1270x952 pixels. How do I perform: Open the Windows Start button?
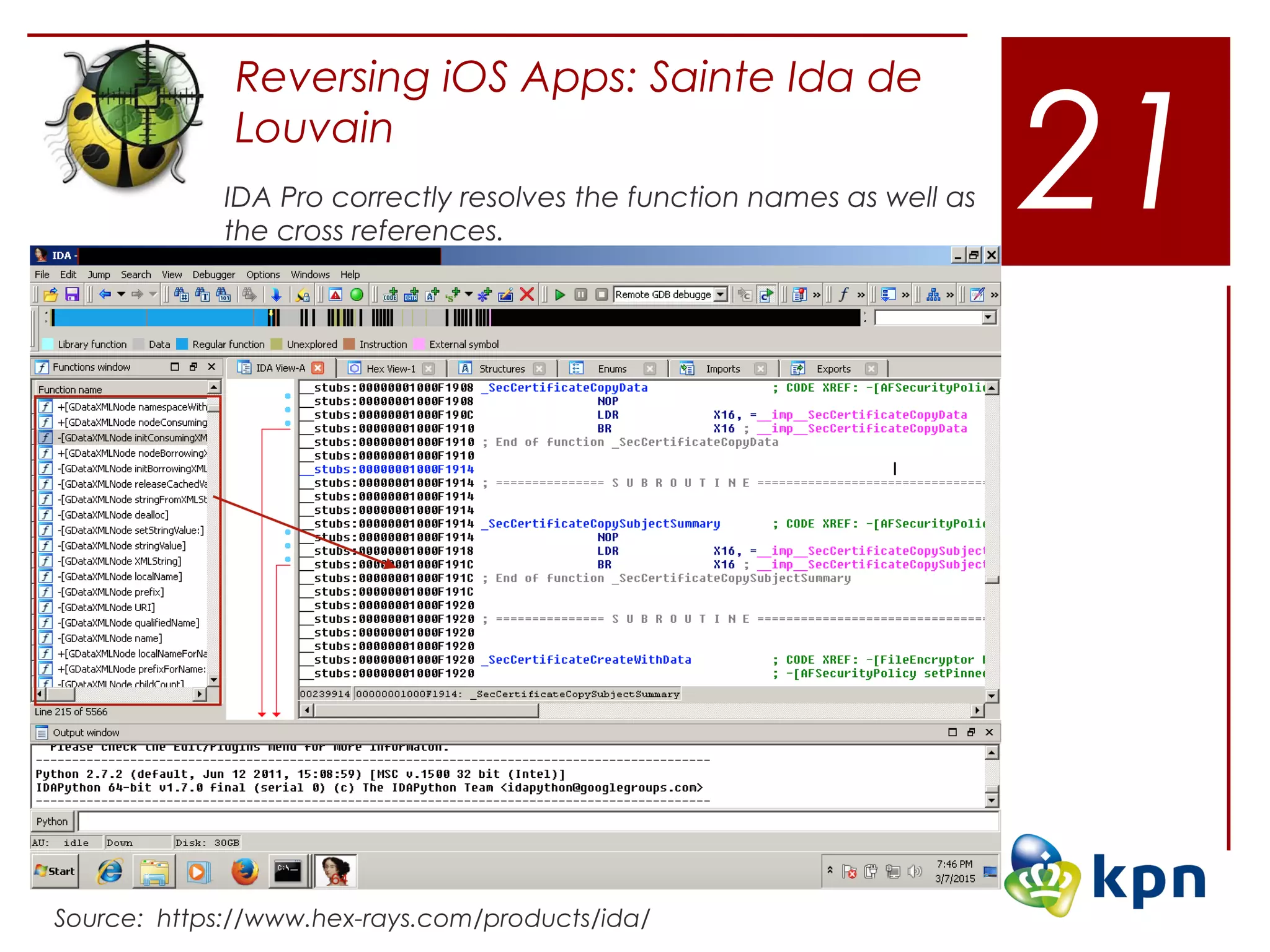click(x=55, y=871)
